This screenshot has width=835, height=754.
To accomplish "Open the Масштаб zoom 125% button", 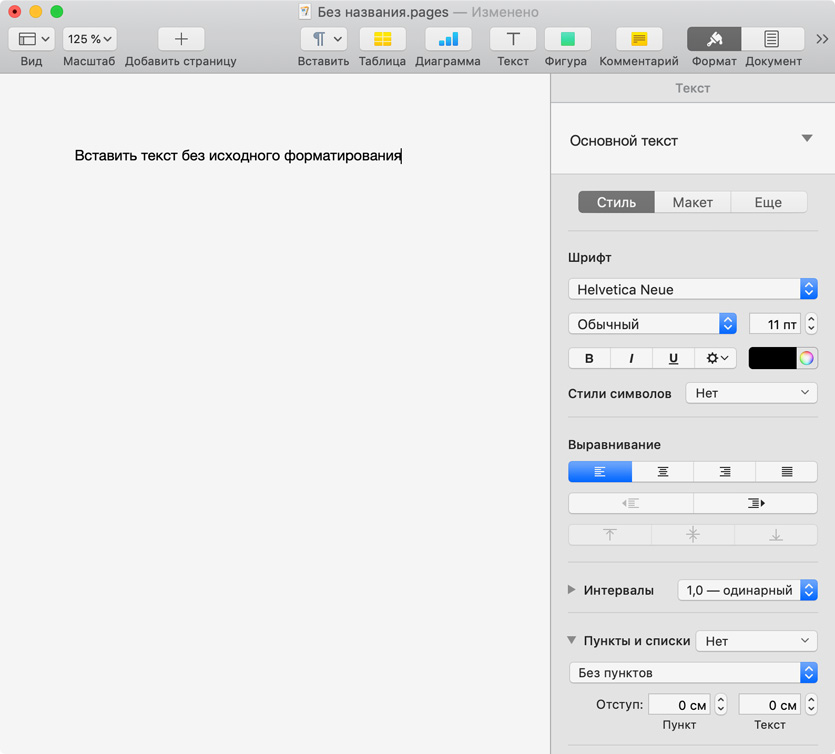I will click(89, 39).
